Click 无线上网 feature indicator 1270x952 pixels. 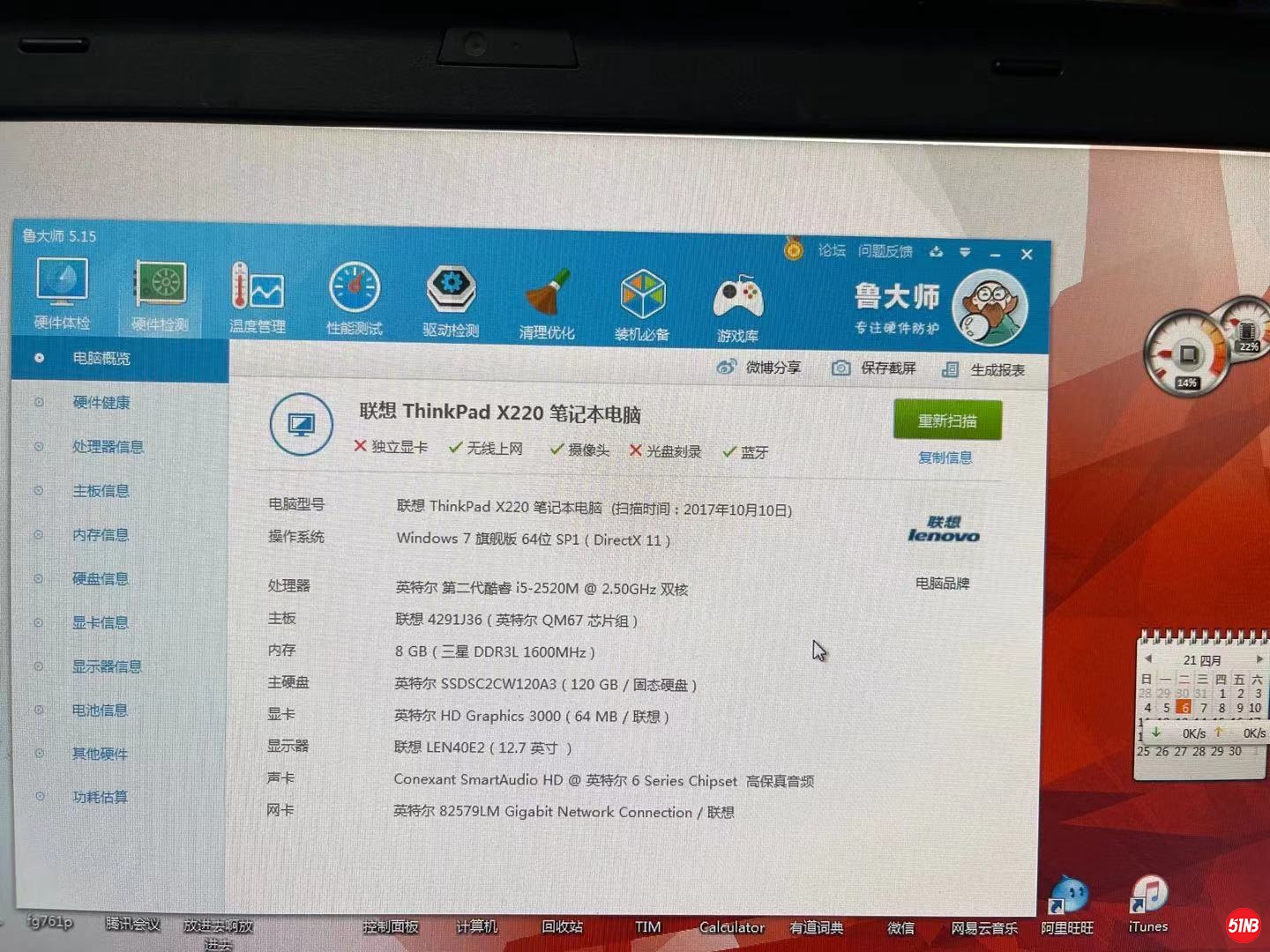pyautogui.click(x=486, y=449)
